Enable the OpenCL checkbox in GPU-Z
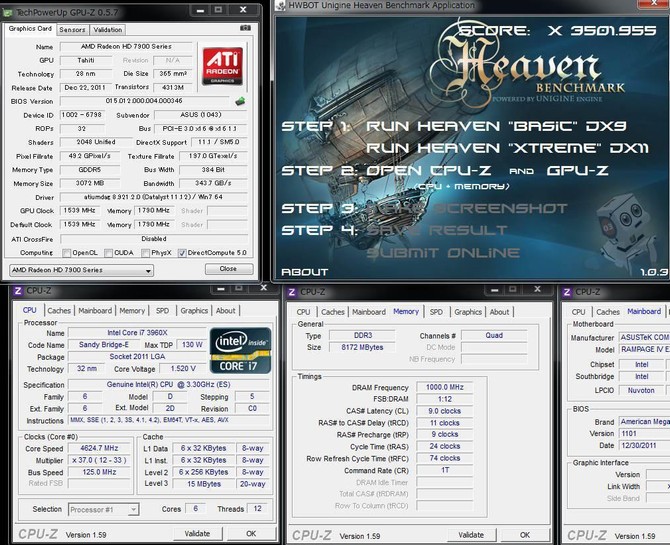670x545 pixels. (66, 253)
